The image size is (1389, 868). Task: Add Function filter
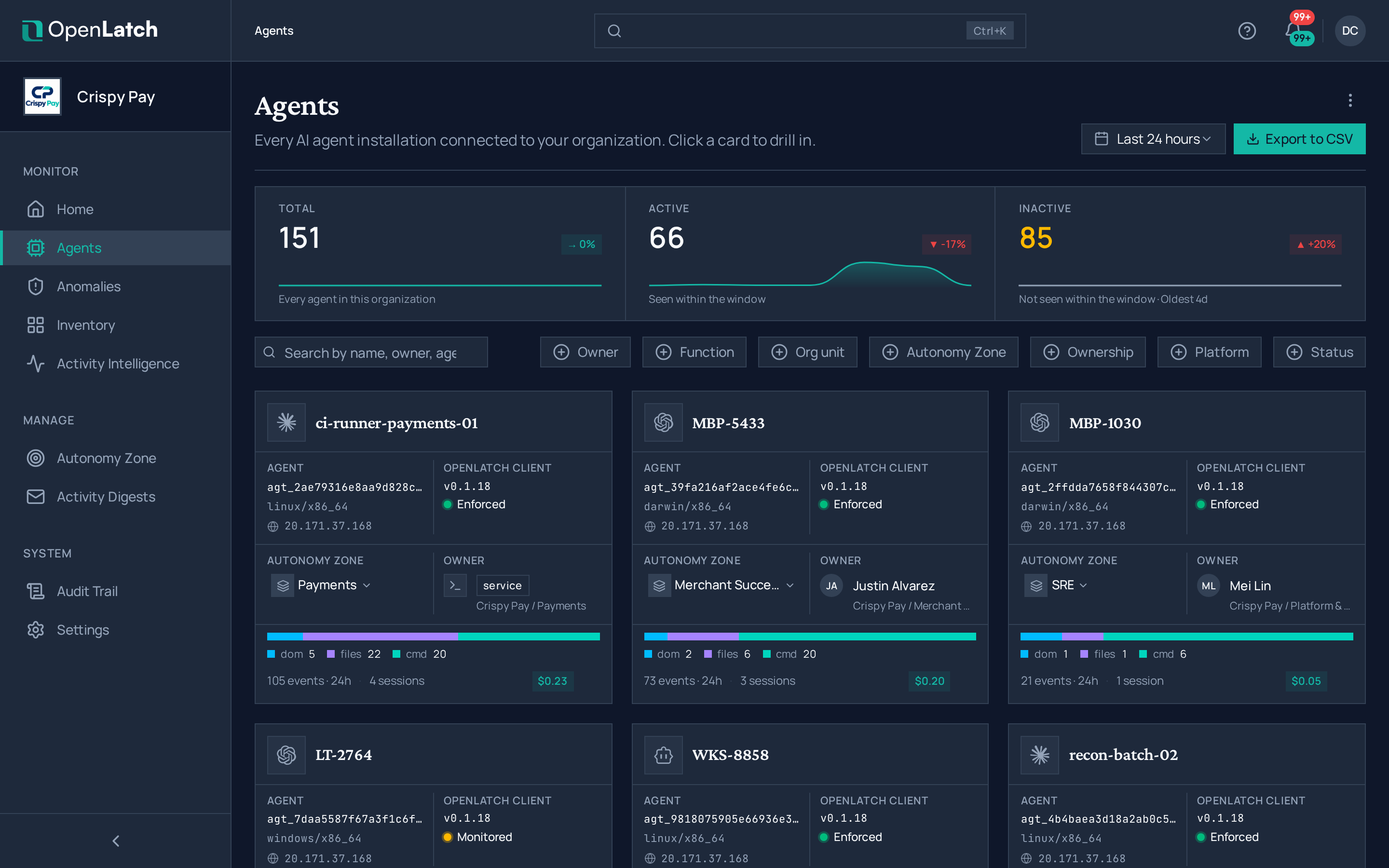(x=694, y=352)
